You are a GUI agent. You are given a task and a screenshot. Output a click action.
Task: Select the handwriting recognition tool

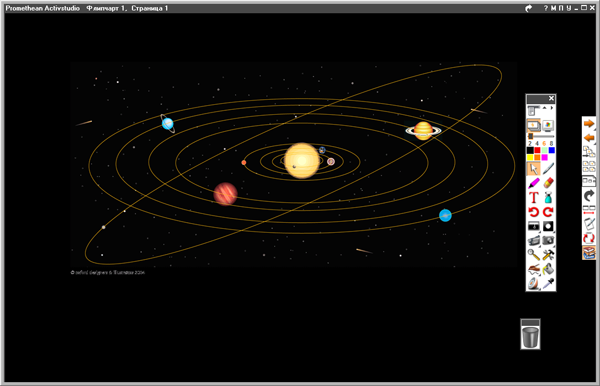click(x=533, y=269)
